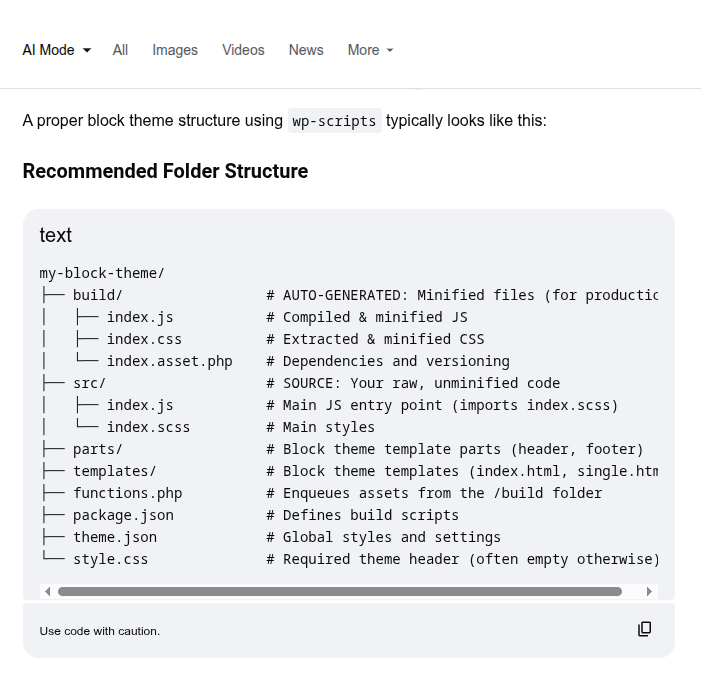Open the Images tab
This screenshot has height=680, width=701.
tap(175, 50)
